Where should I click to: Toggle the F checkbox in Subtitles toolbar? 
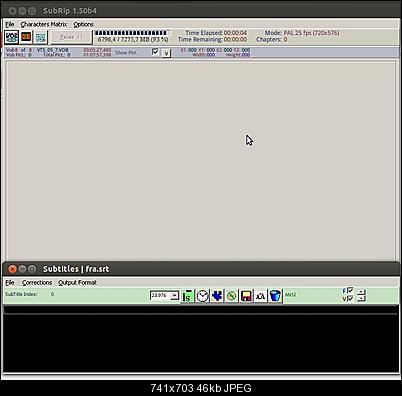click(350, 291)
